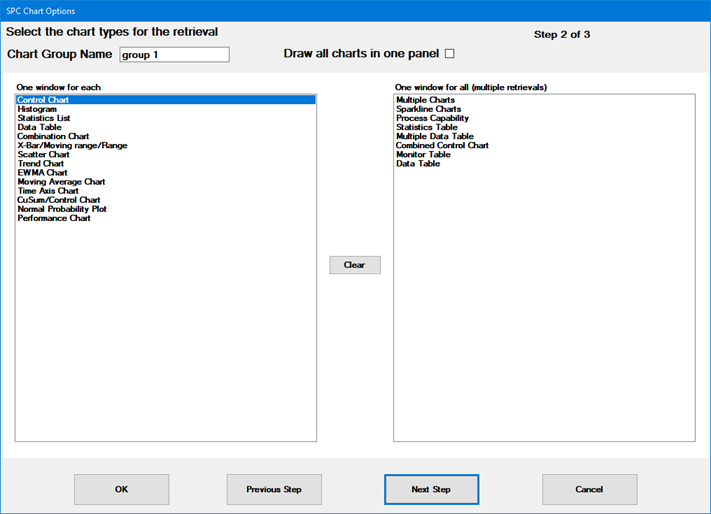This screenshot has height=514, width=711.
Task: Select Performance Chart in left list
Action: (x=54, y=218)
